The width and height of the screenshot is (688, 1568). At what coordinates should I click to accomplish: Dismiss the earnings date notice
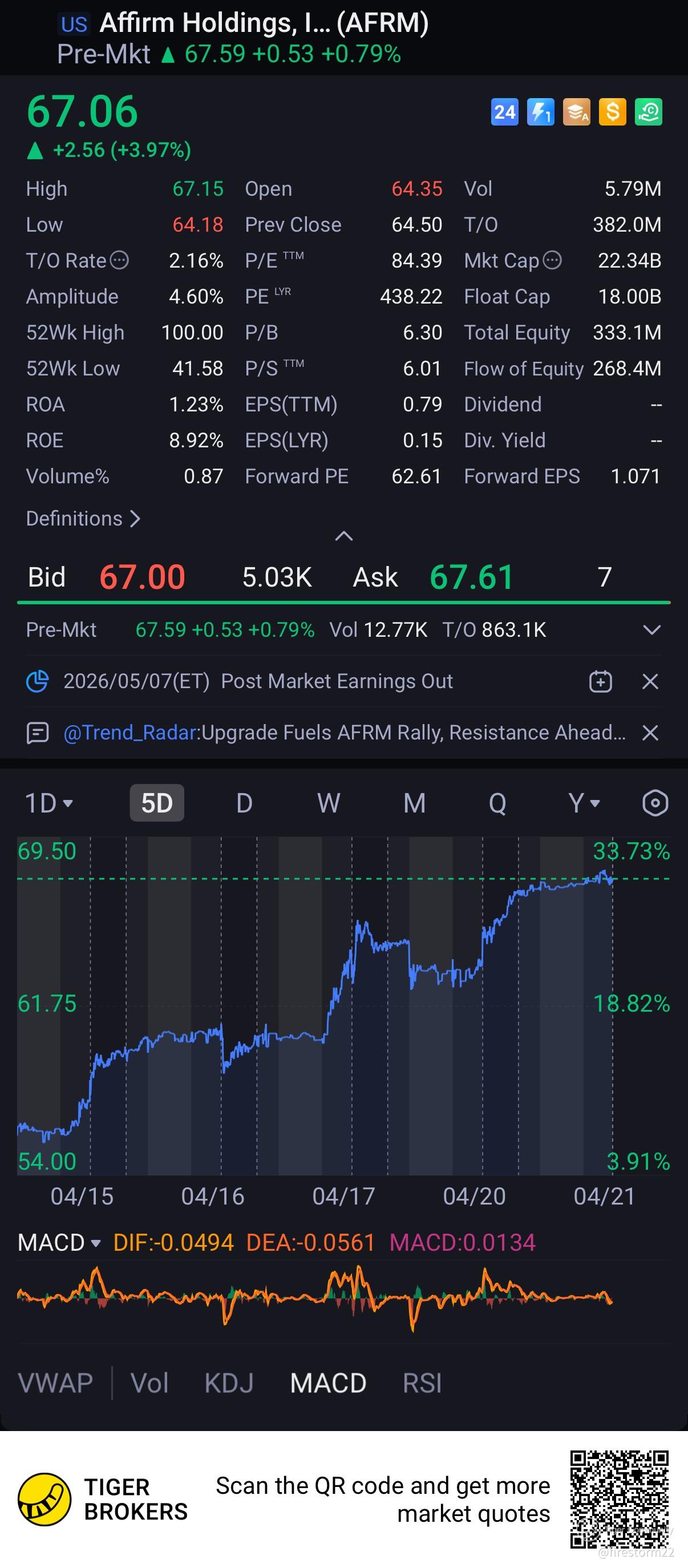pos(650,681)
